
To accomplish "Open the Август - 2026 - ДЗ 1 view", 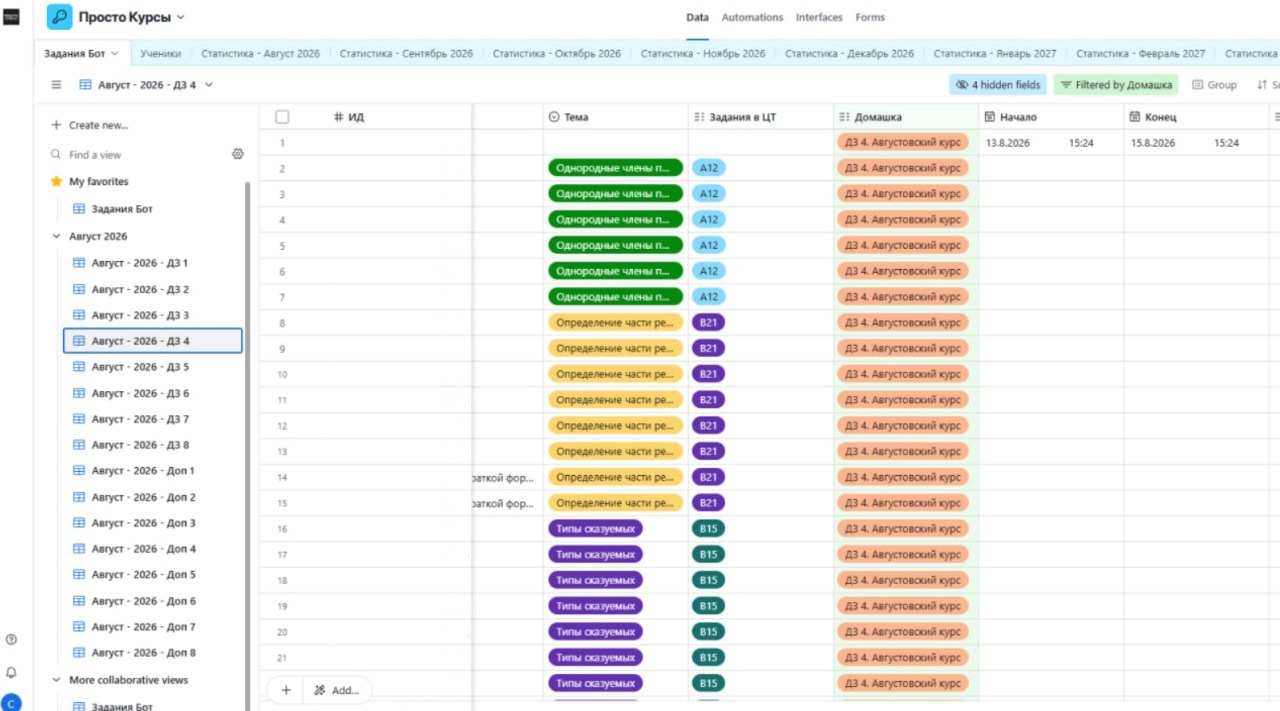I will [x=152, y=263].
